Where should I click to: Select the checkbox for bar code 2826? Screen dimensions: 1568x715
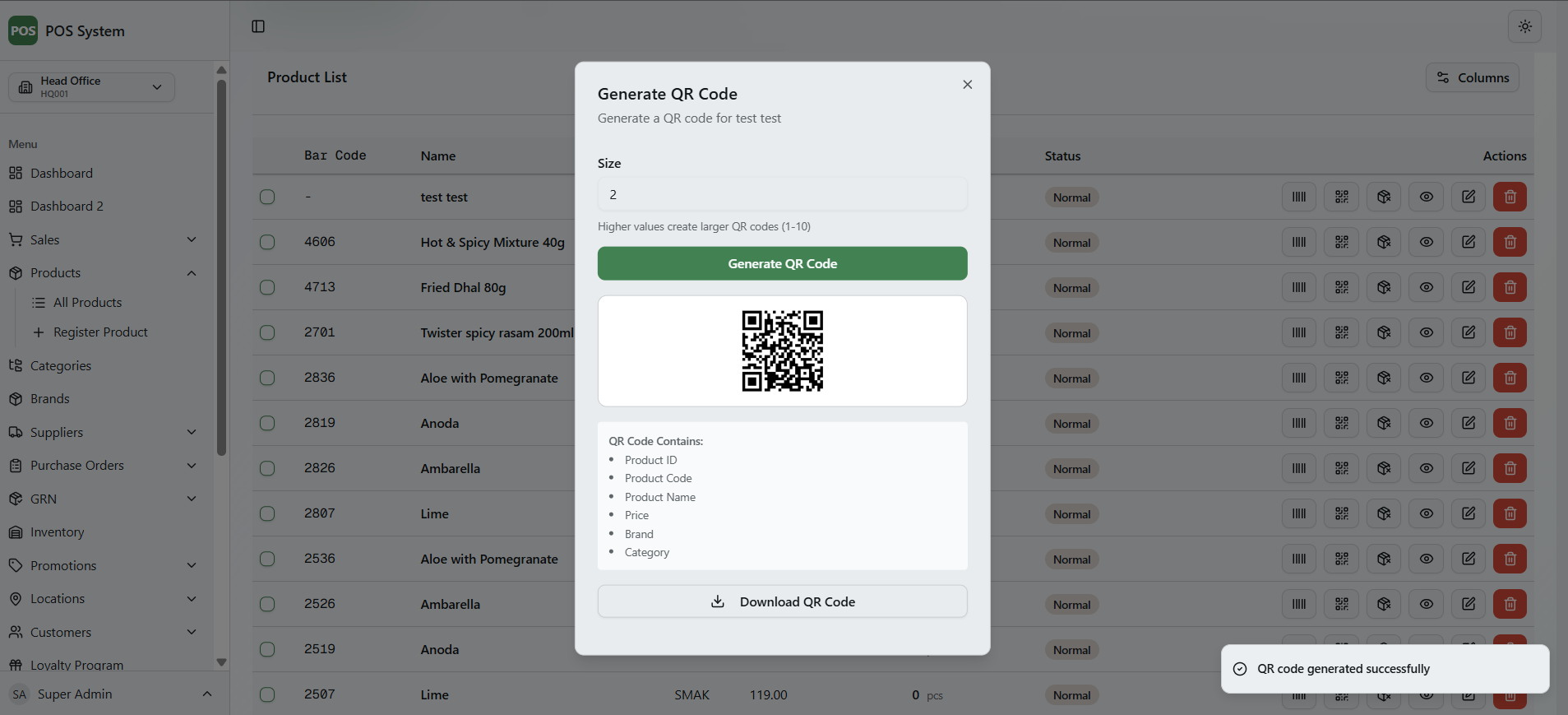tap(267, 468)
